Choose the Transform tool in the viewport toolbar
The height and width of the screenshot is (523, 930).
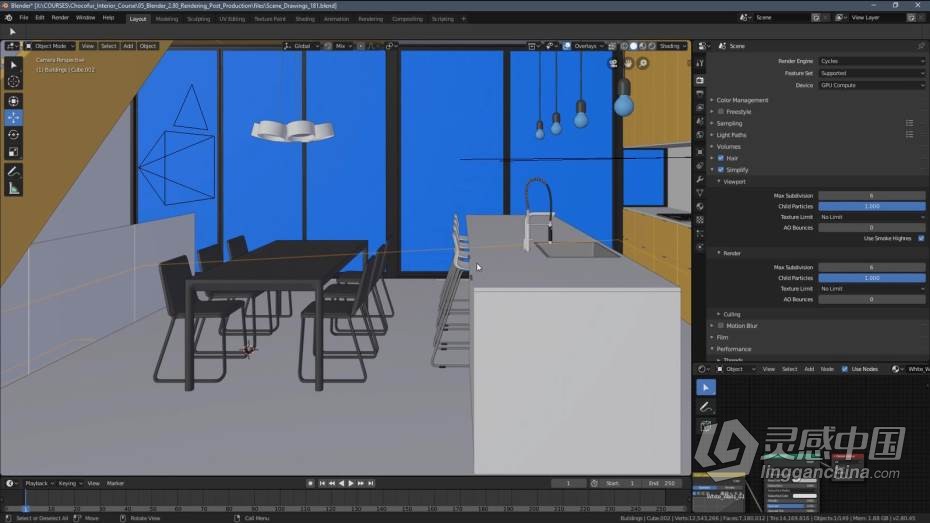tap(13, 101)
